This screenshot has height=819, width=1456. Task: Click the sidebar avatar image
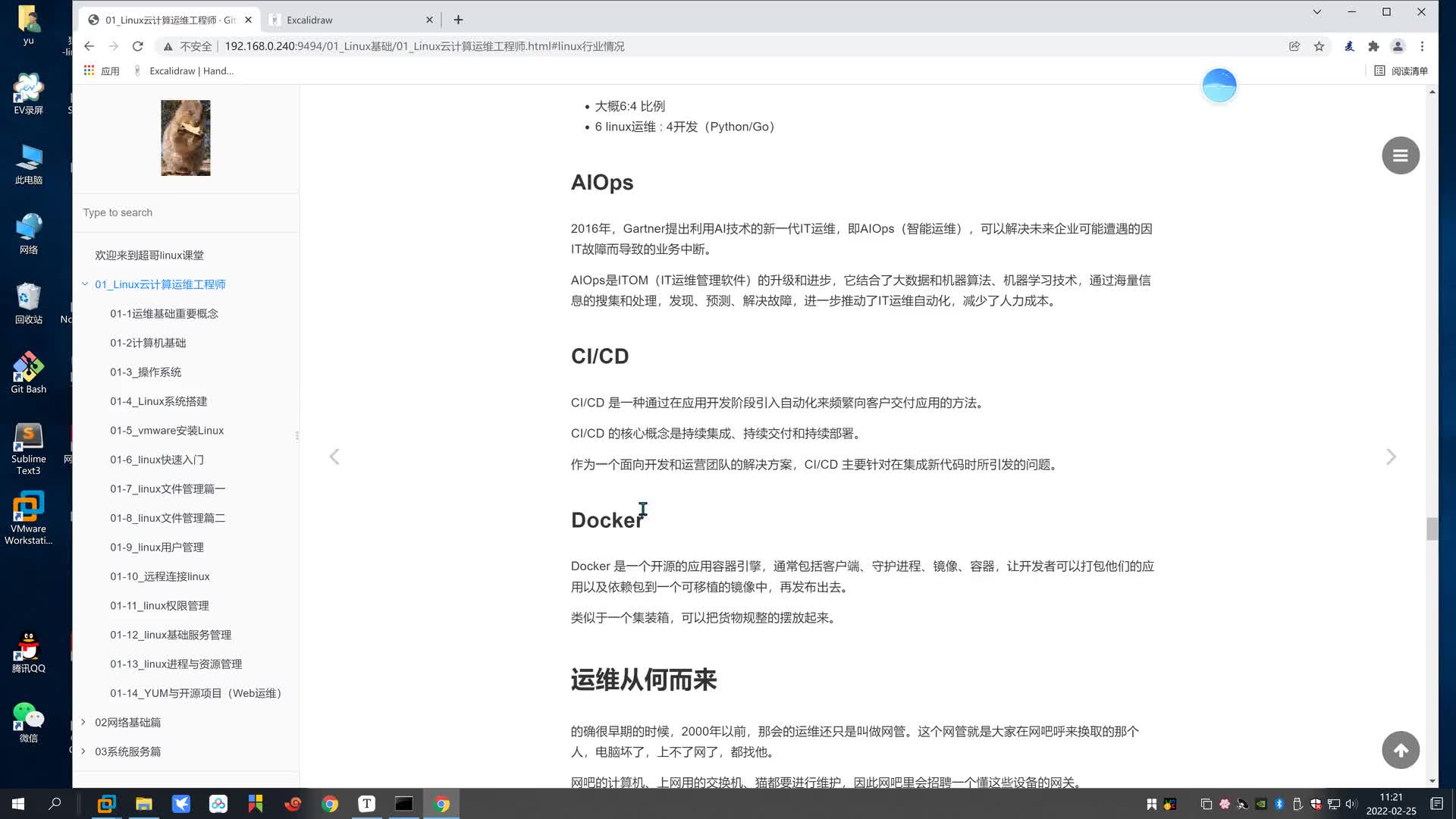point(185,137)
